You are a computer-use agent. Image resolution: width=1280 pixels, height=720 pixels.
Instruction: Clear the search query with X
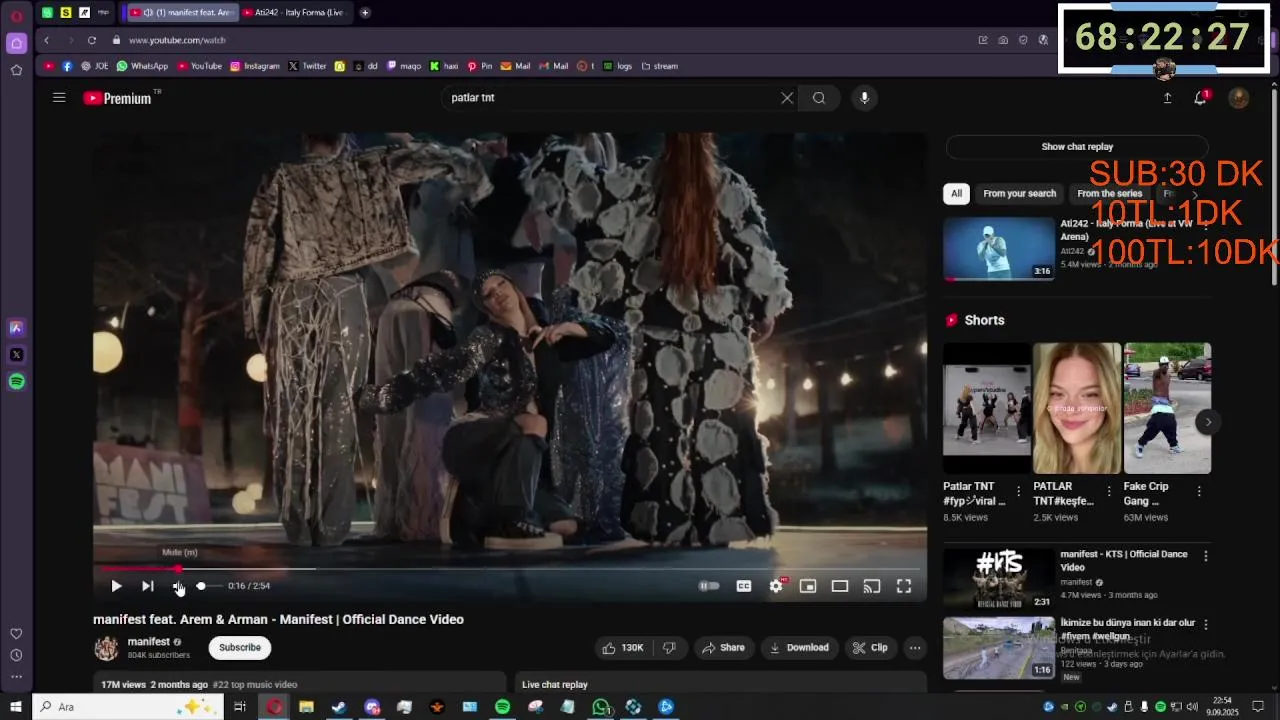787,98
